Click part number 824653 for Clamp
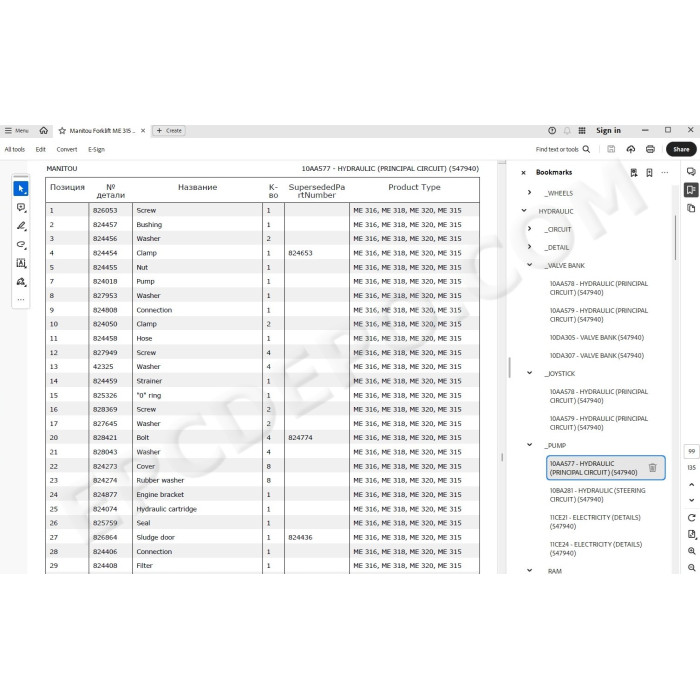Screen dimensions: 700x700 (x=300, y=253)
